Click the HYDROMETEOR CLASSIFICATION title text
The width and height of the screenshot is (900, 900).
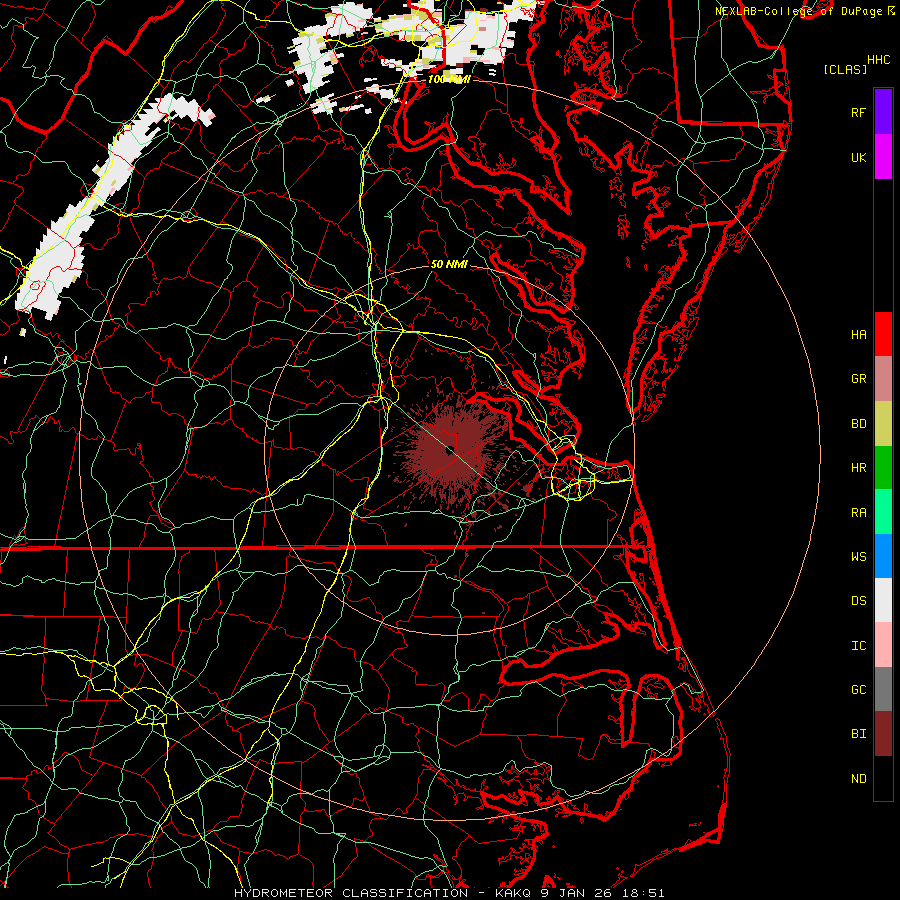pyautogui.click(x=351, y=893)
